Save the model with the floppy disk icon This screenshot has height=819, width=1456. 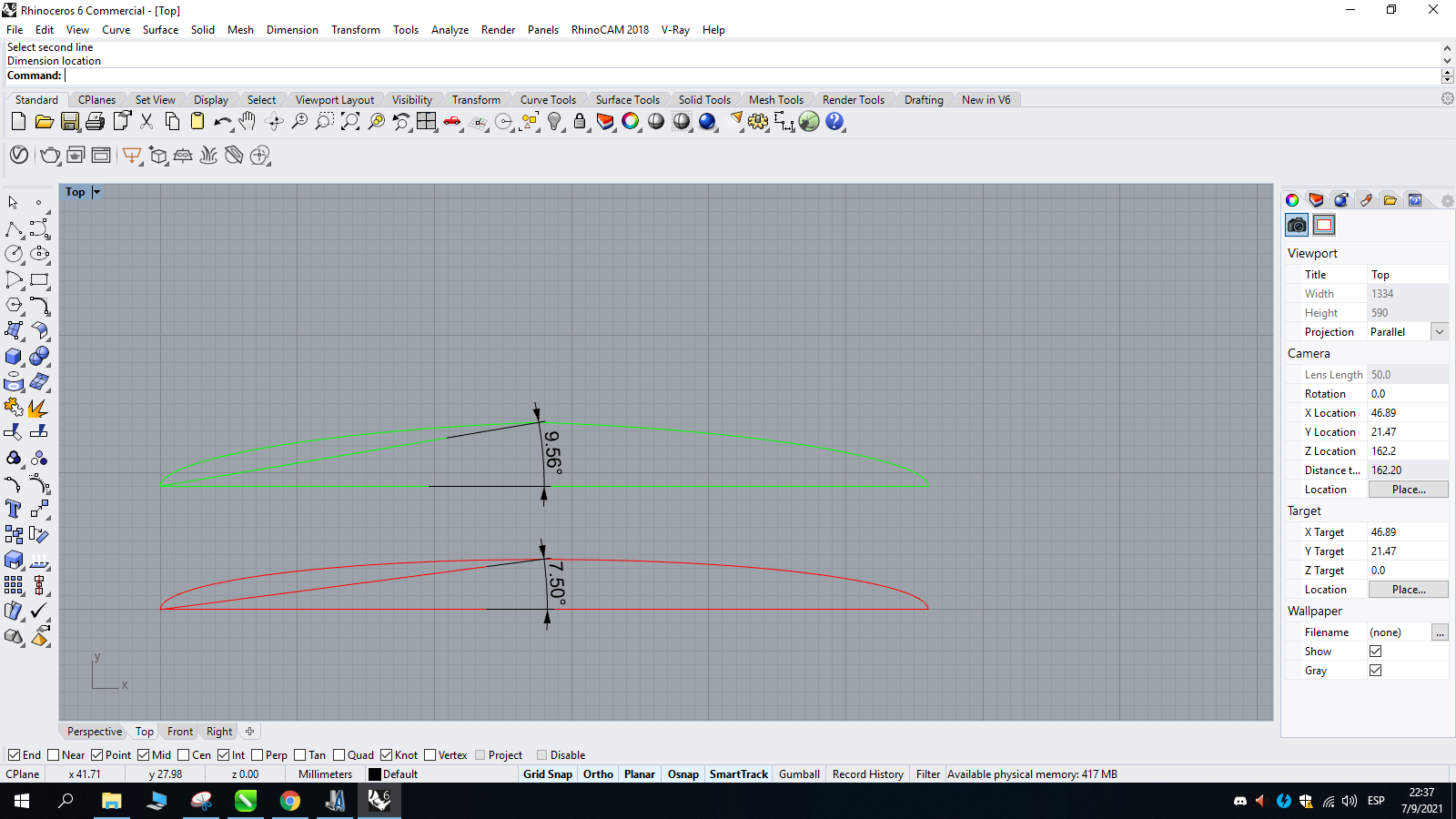coord(69,121)
